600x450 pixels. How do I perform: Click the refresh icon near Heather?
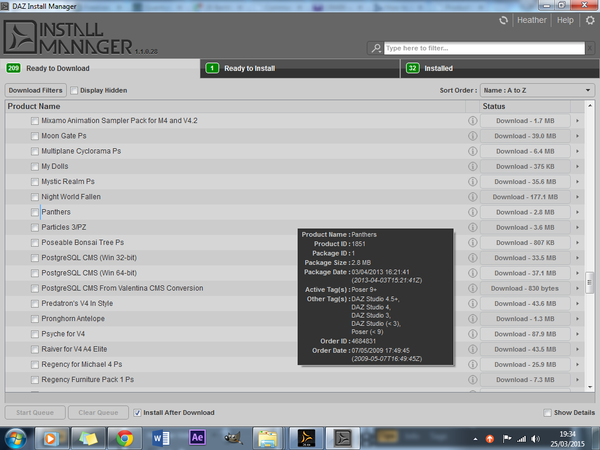503,20
